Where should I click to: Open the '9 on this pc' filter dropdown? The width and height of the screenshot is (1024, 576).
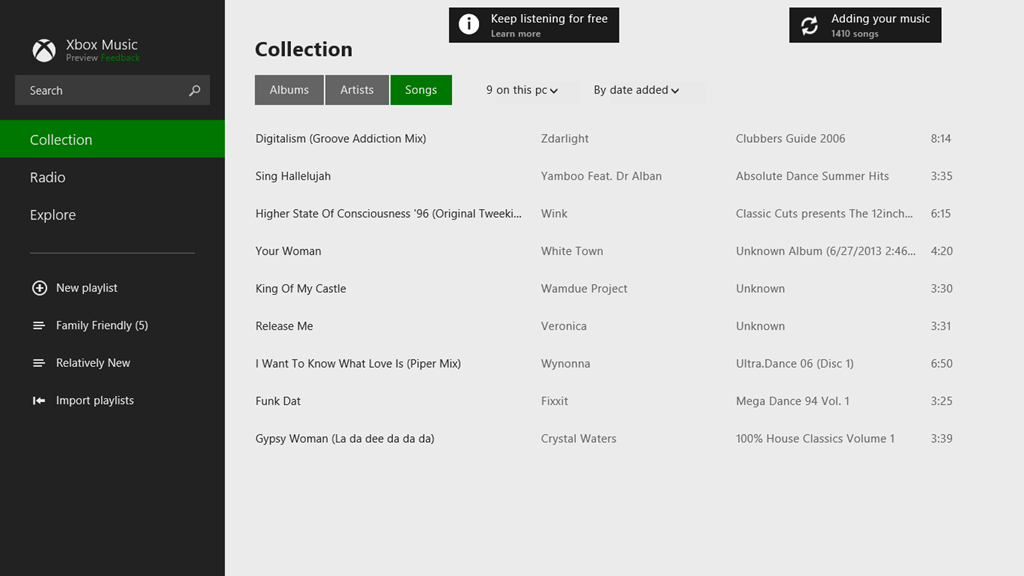pos(522,90)
